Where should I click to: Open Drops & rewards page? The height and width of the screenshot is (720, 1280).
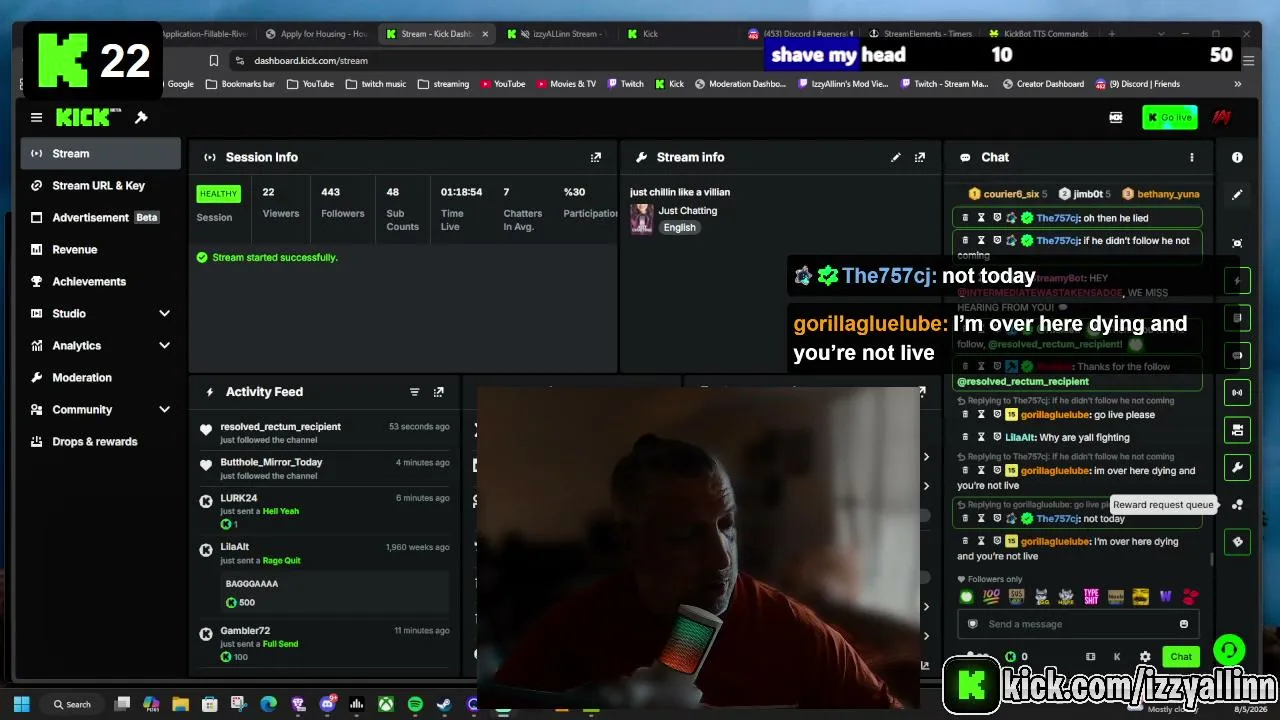[x=101, y=442]
